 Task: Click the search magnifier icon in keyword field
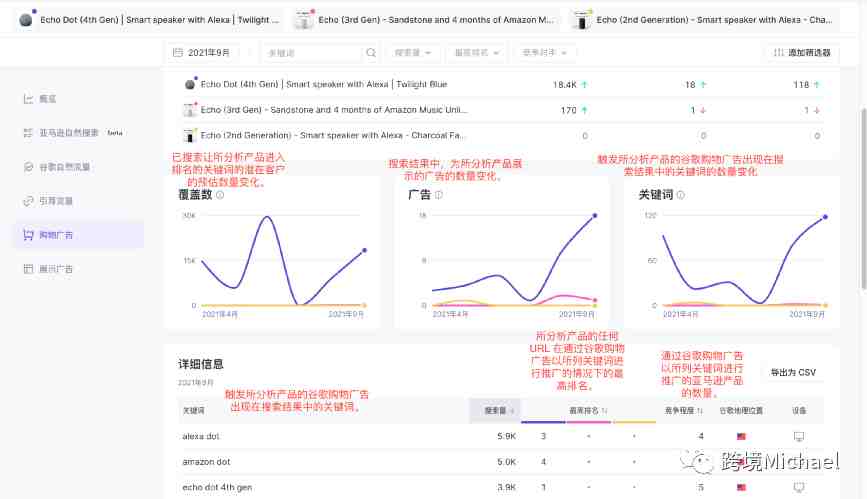371,52
